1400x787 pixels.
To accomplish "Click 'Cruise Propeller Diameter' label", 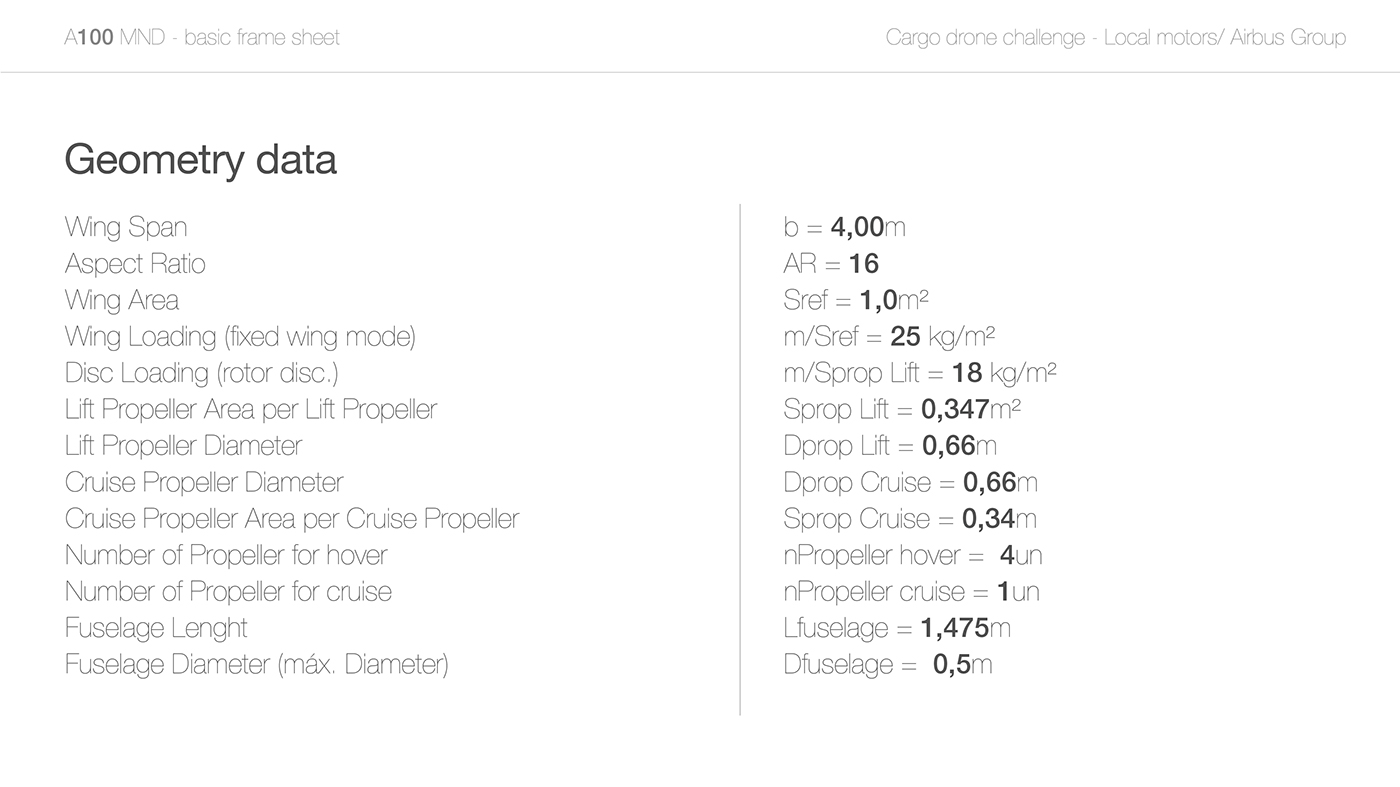I will click(x=204, y=482).
